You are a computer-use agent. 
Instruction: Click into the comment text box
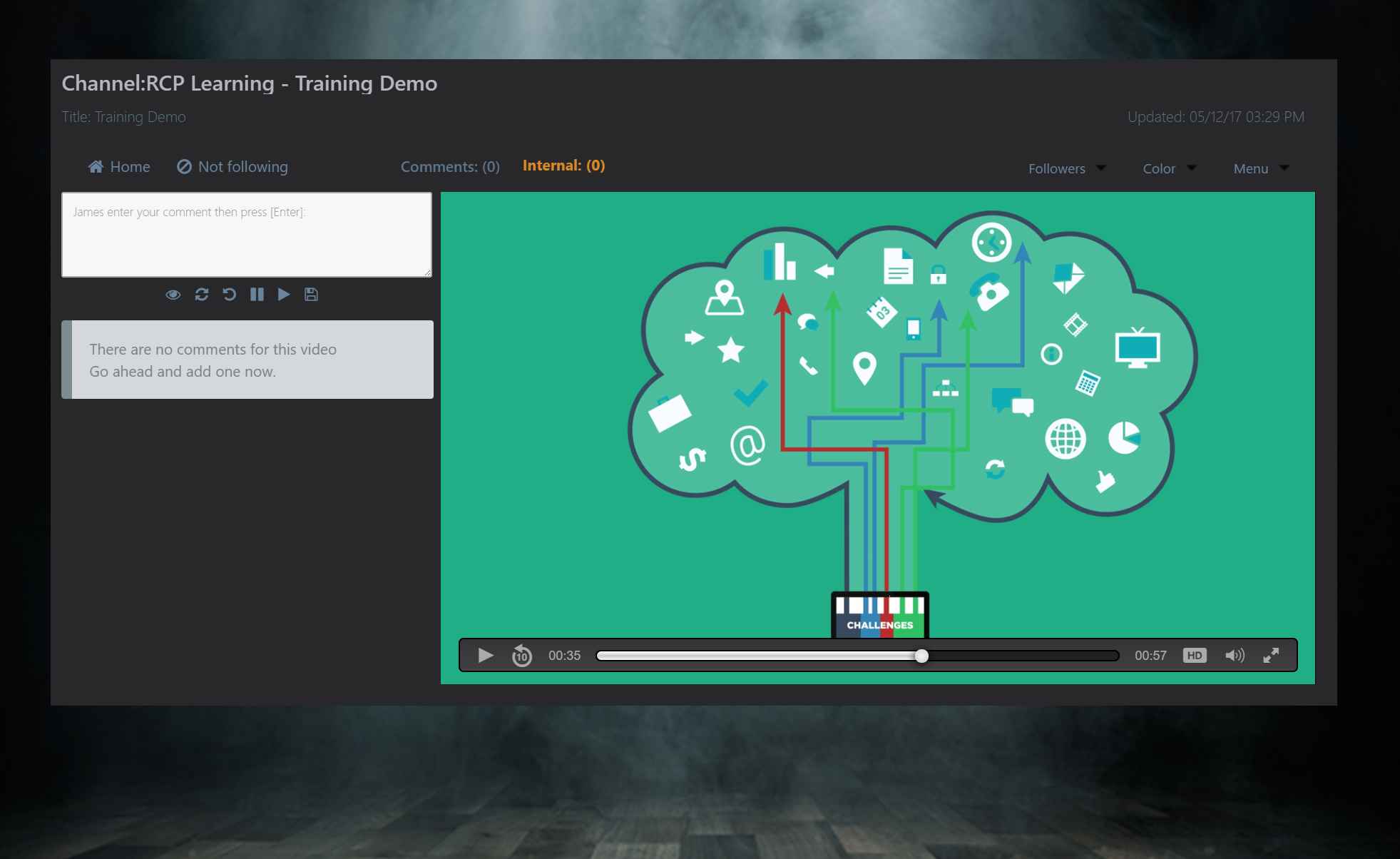click(x=247, y=235)
